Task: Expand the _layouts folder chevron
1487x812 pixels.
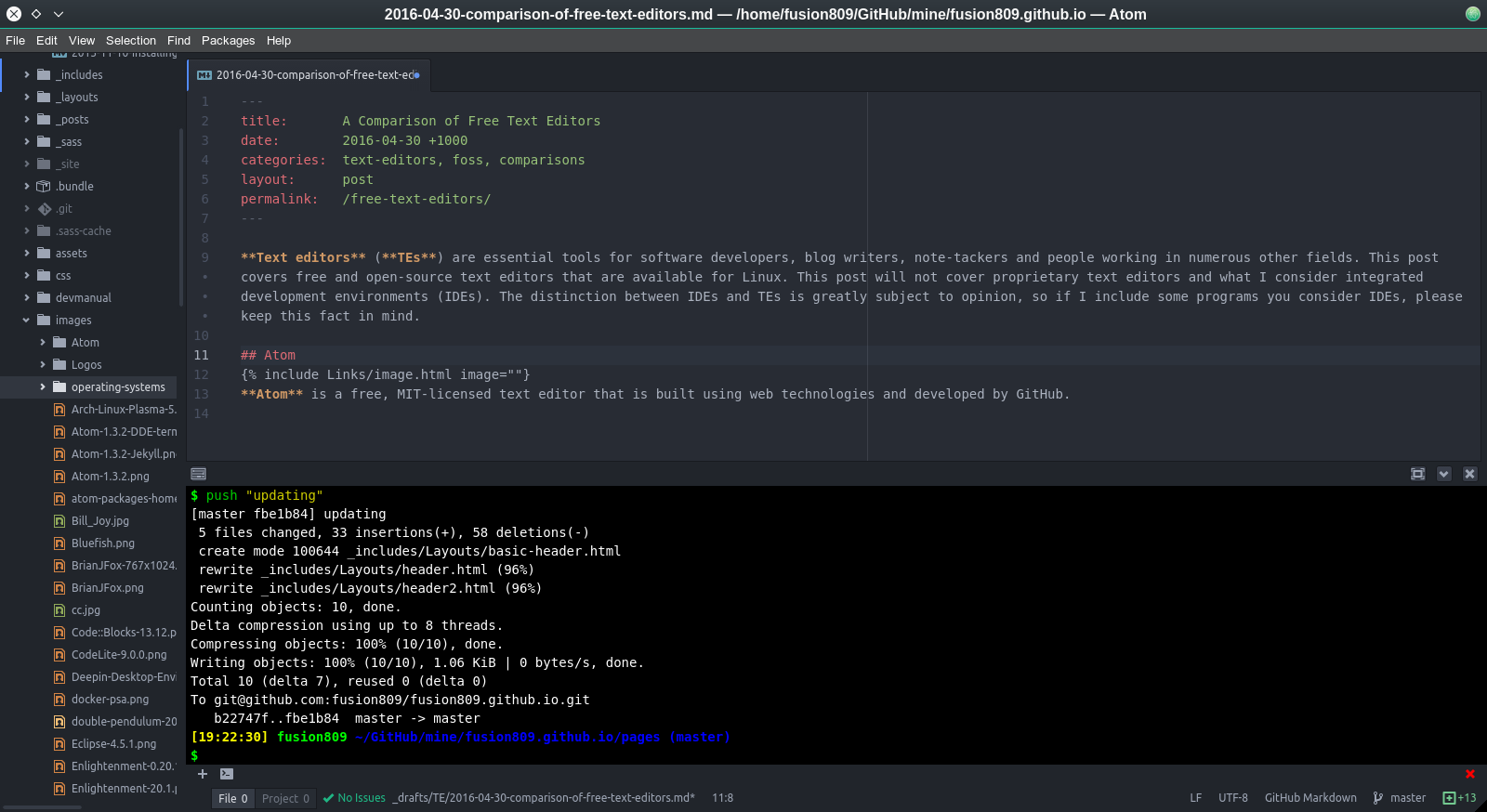Action: point(27,97)
